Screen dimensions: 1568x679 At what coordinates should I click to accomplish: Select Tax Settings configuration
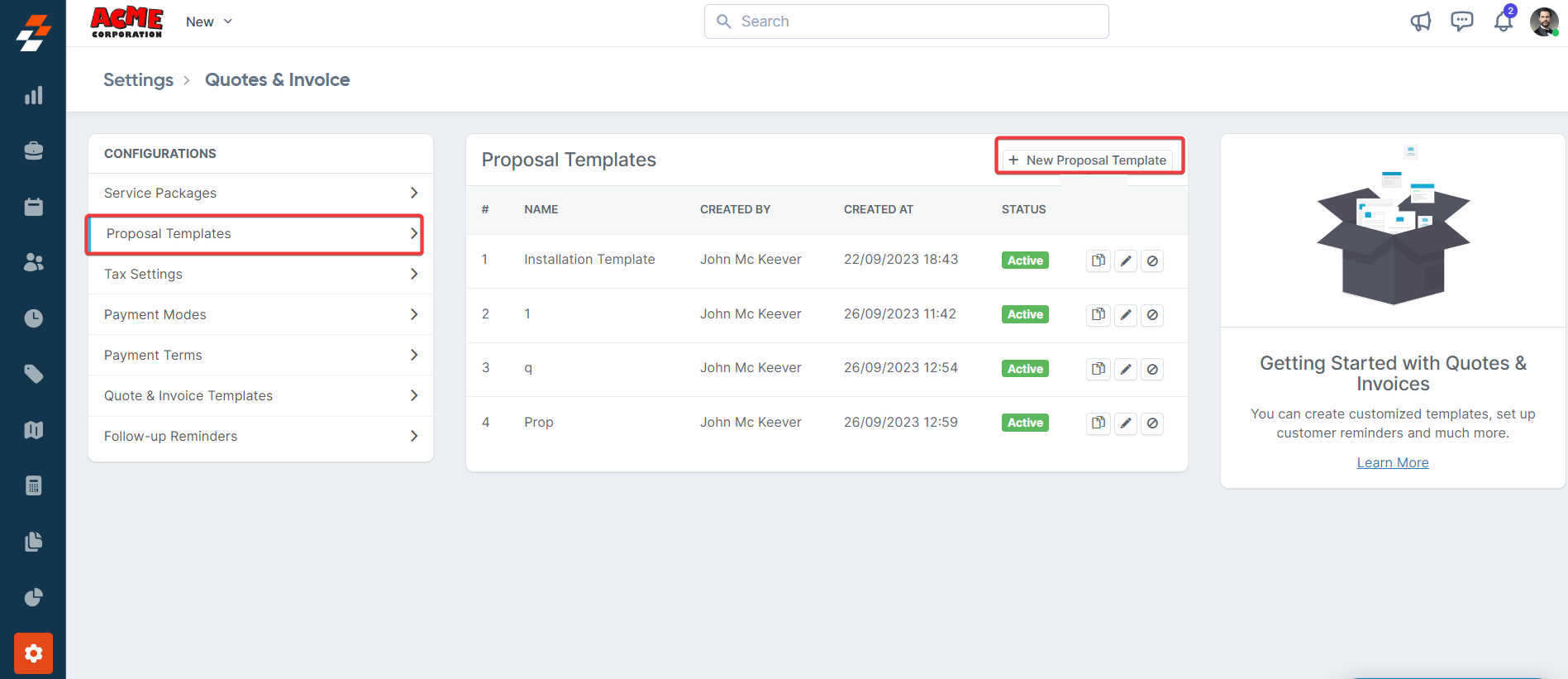143,274
